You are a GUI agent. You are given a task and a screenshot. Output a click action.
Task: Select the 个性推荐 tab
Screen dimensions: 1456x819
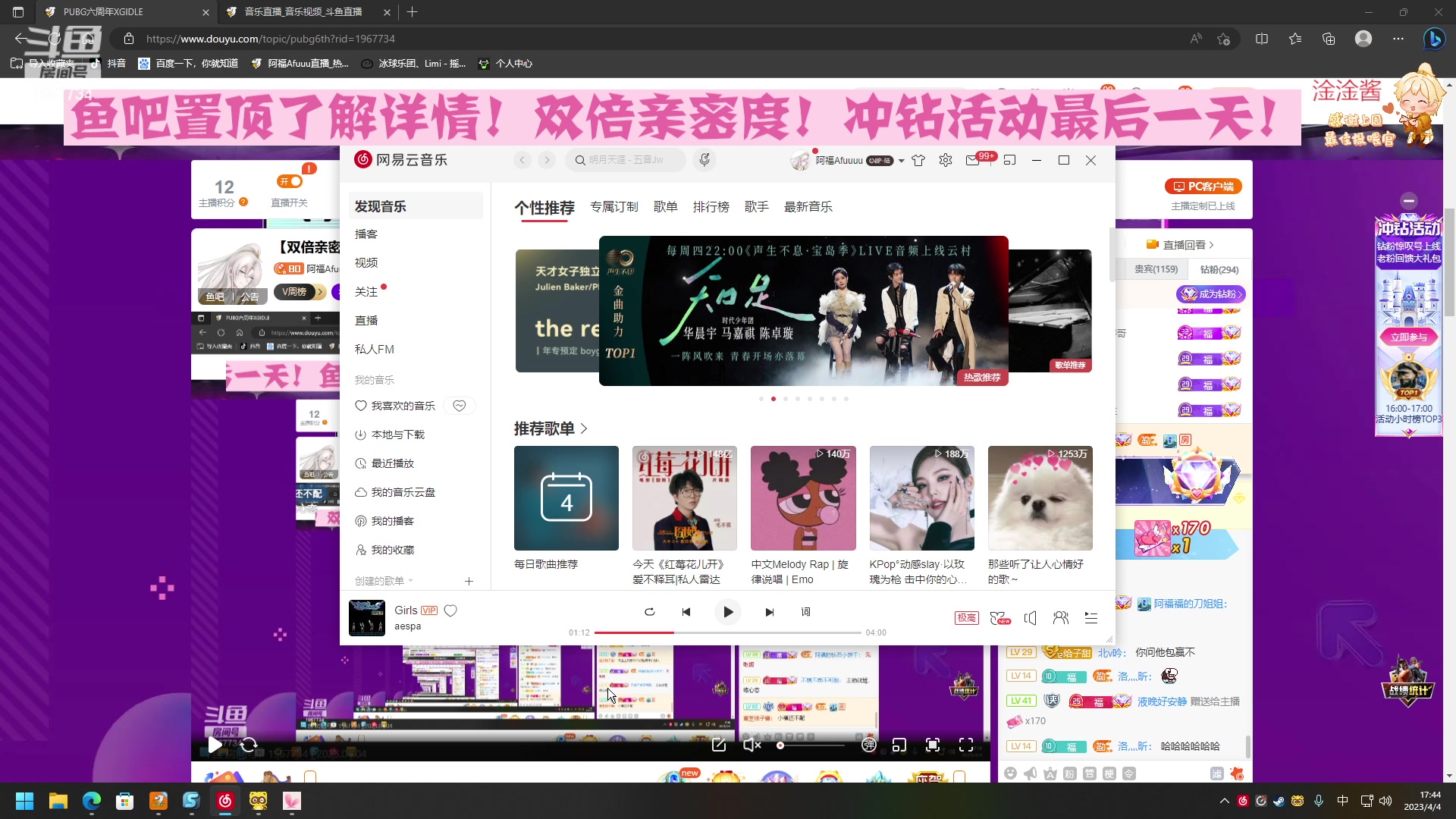[x=544, y=207]
